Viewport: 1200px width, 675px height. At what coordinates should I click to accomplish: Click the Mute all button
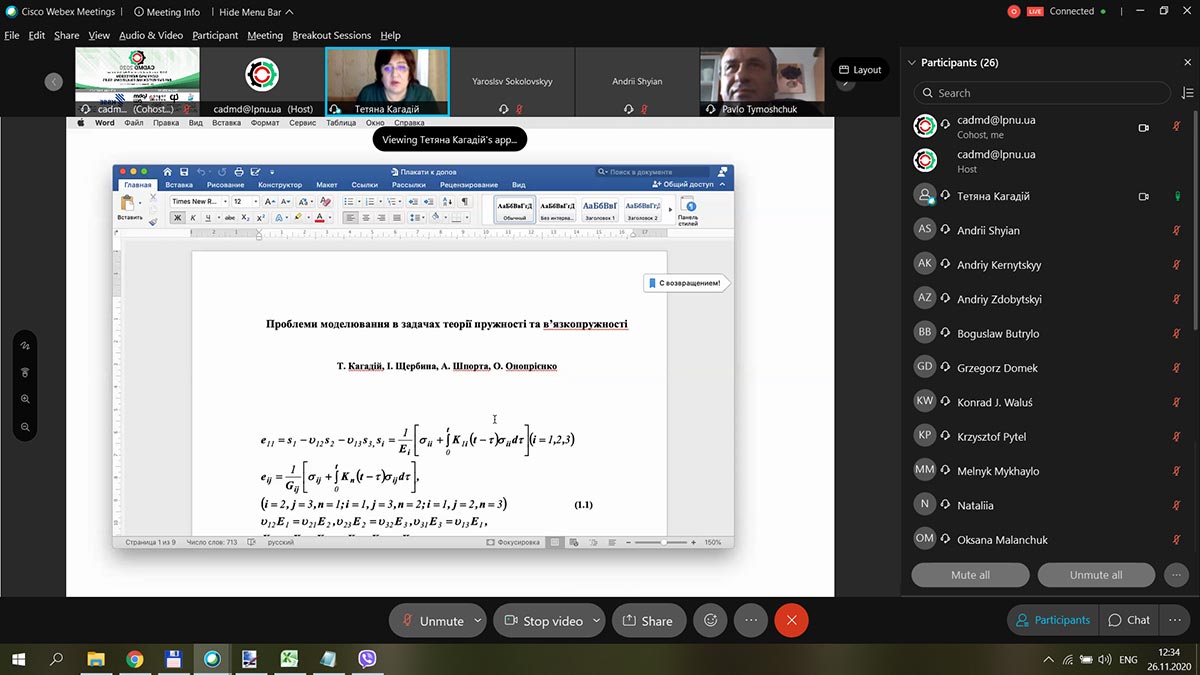[970, 575]
